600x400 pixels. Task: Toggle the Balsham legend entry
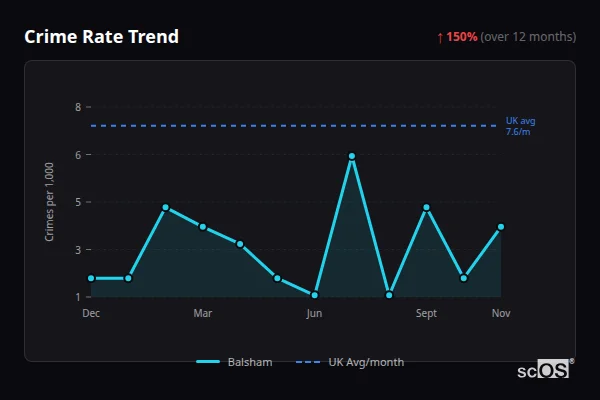[234, 362]
